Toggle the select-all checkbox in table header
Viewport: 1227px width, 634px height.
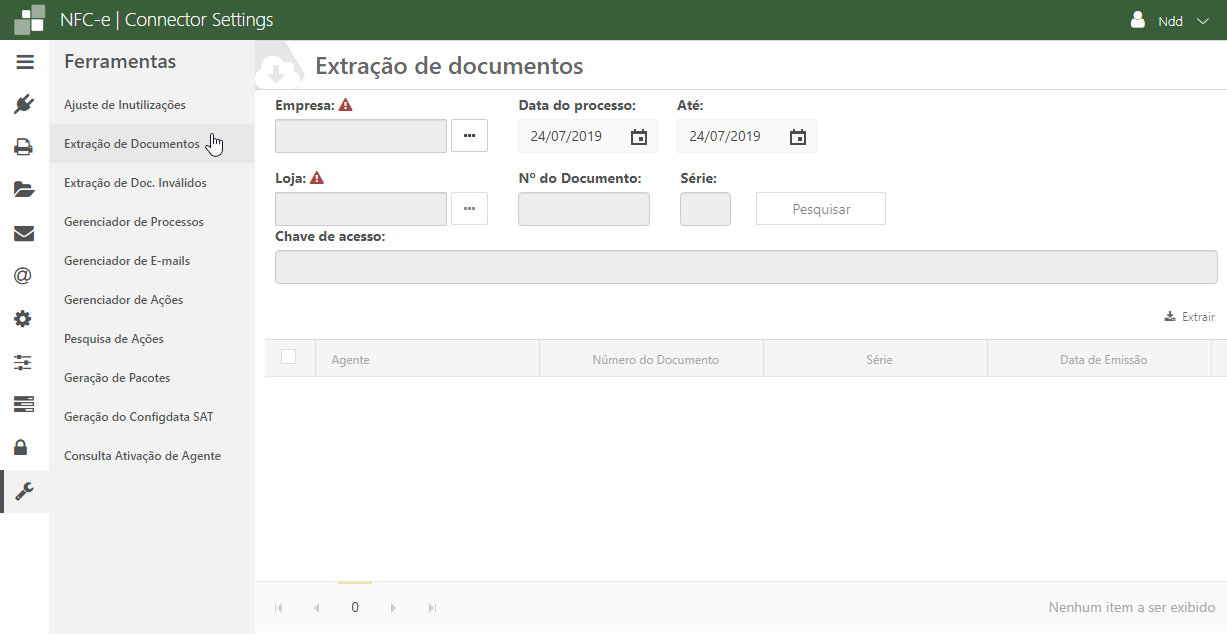[289, 357]
